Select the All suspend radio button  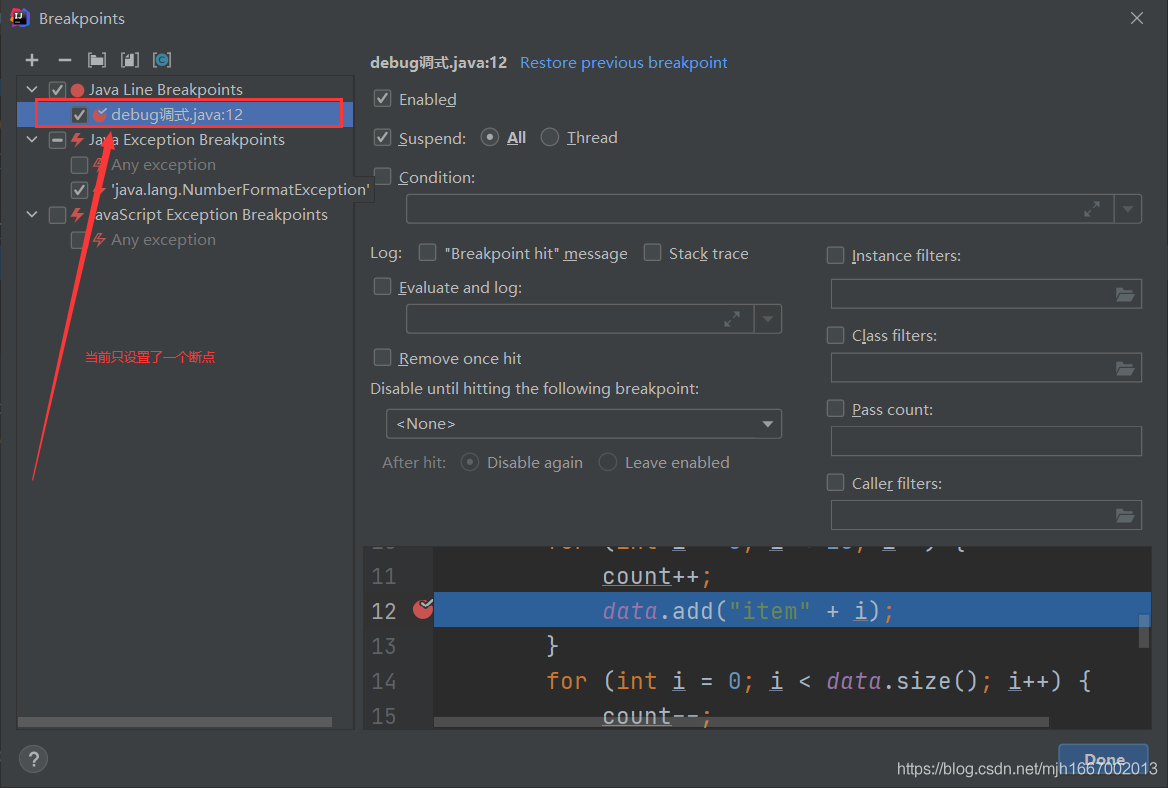[x=489, y=137]
